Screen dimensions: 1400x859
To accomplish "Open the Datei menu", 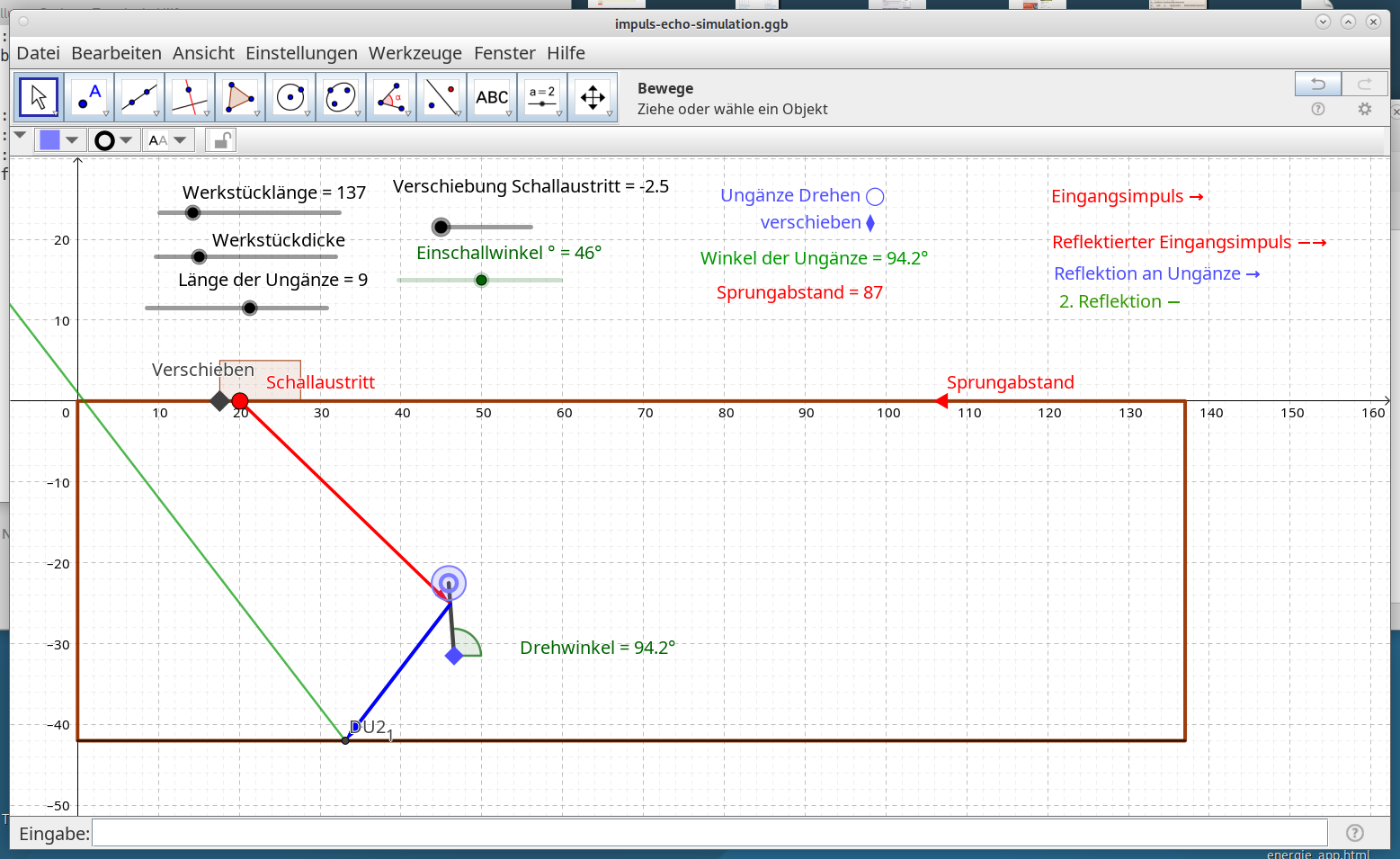I will coord(39,53).
